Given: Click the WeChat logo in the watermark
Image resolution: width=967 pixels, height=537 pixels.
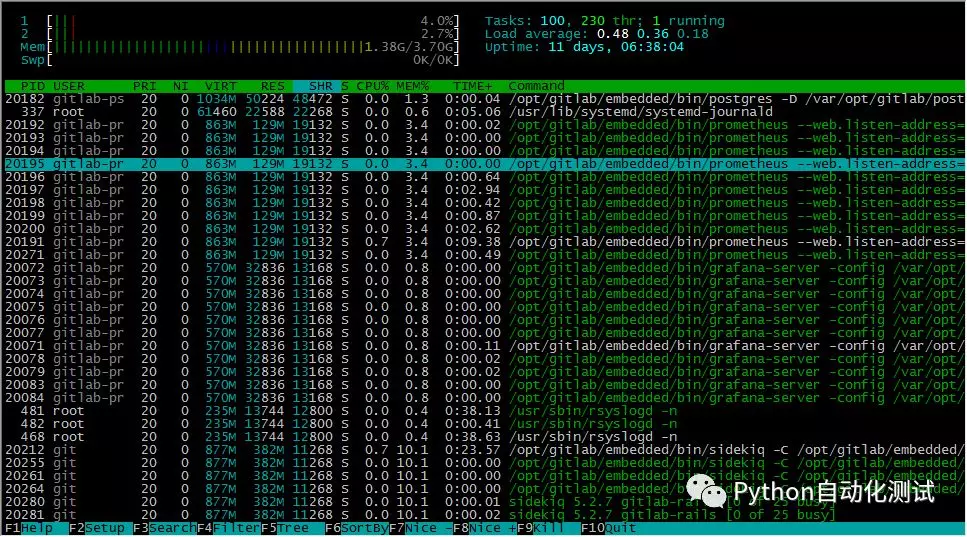Looking at the screenshot, I should click(706, 489).
